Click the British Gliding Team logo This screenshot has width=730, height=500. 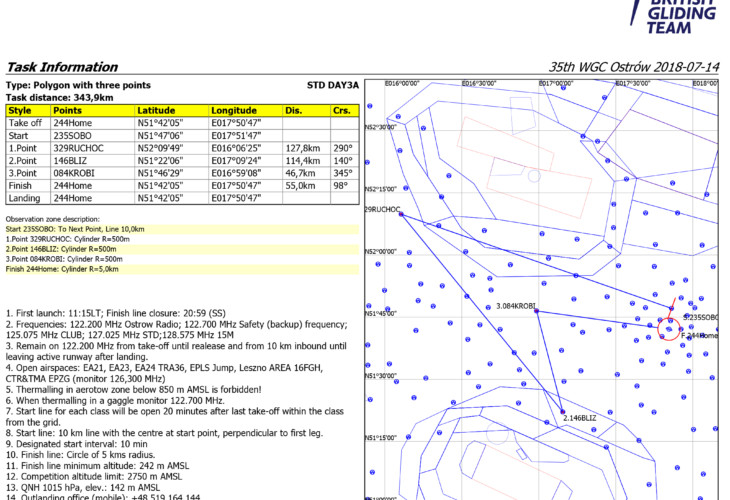681,15
